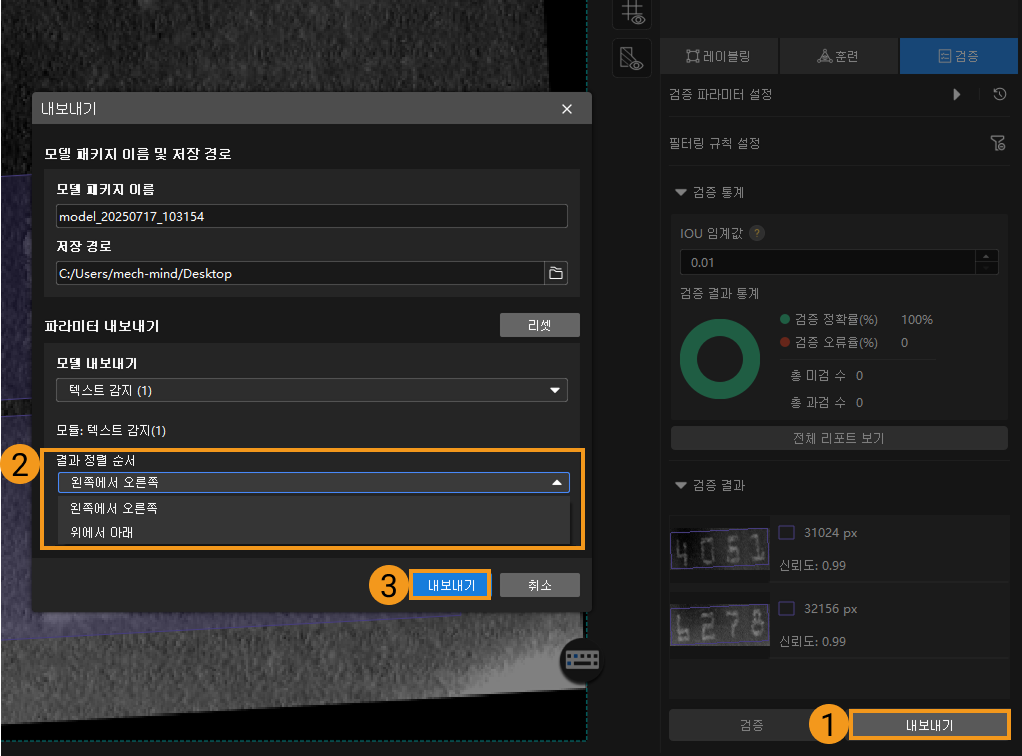Edit 저장 경로 path field
The height and width of the screenshot is (756, 1022).
300,273
